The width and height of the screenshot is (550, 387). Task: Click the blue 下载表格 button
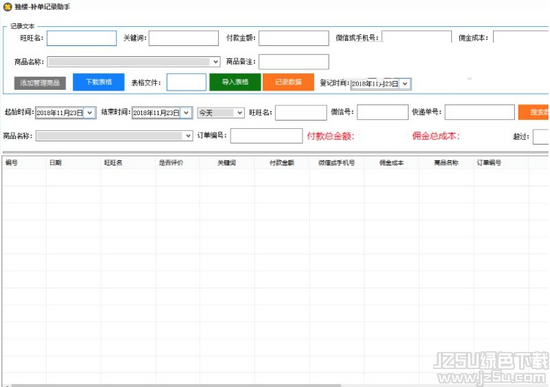[x=99, y=82]
